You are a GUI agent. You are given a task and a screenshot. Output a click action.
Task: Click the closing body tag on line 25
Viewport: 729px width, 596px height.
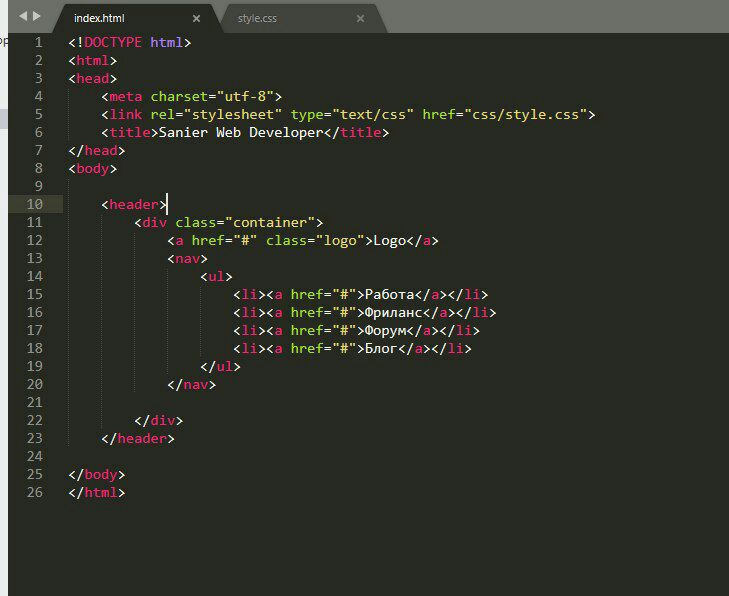pos(97,475)
